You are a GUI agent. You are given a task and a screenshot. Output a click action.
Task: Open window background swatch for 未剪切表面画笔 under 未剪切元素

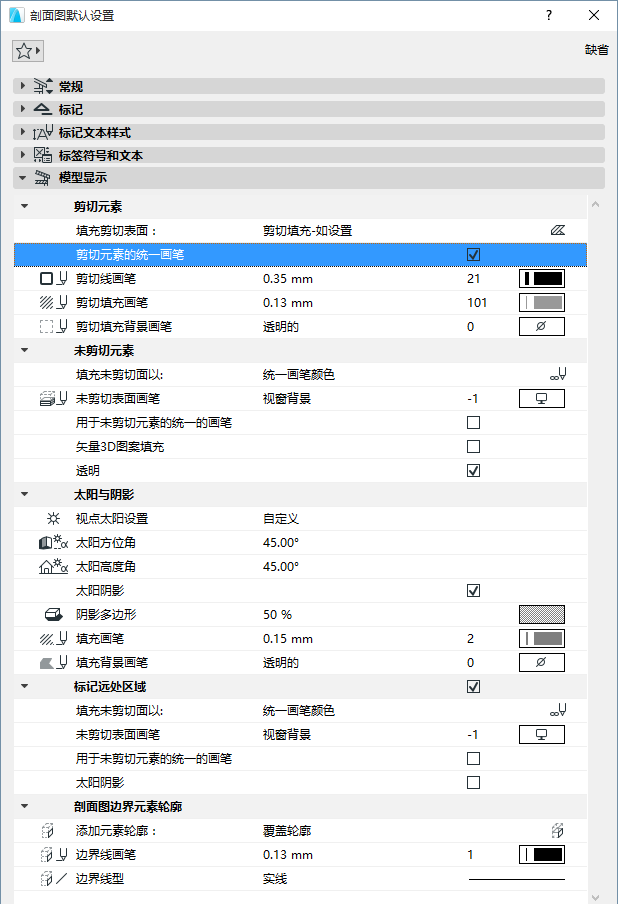(542, 398)
